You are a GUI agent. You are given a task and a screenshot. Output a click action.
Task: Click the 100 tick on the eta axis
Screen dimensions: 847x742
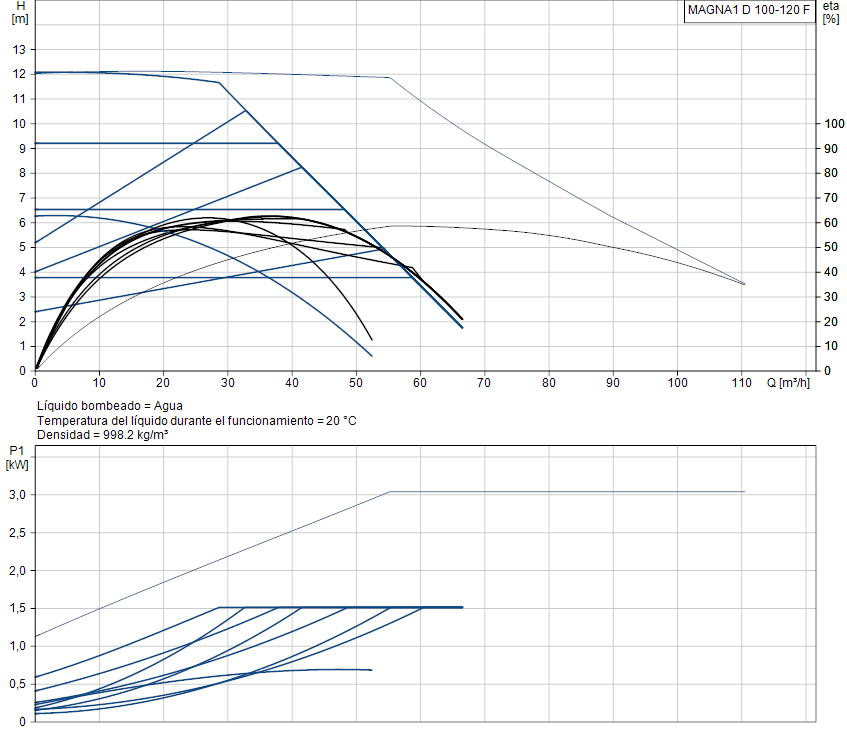coord(834,124)
